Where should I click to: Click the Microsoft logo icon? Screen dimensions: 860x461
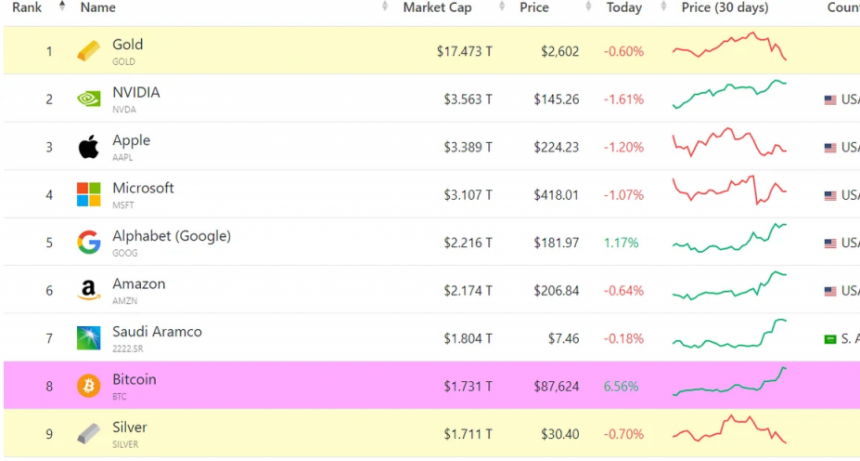click(x=88, y=195)
